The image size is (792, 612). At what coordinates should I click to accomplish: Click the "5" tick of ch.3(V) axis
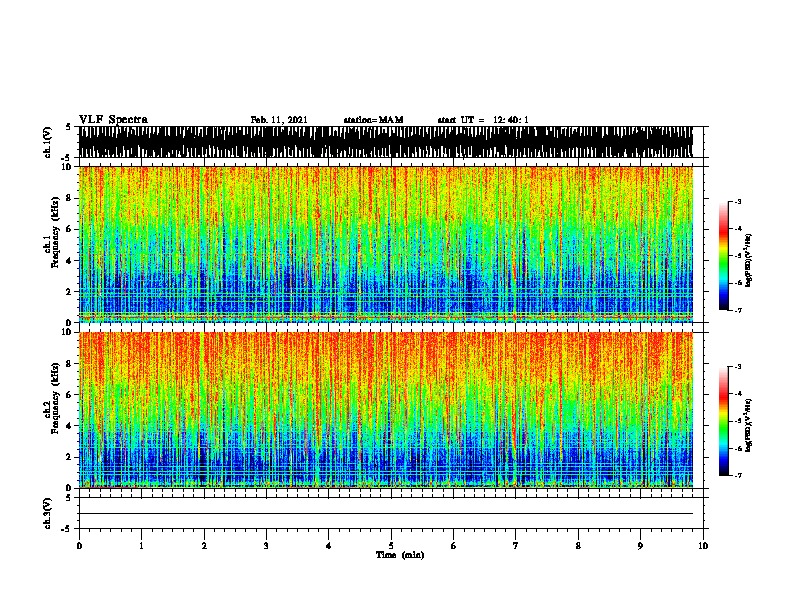tap(68, 498)
